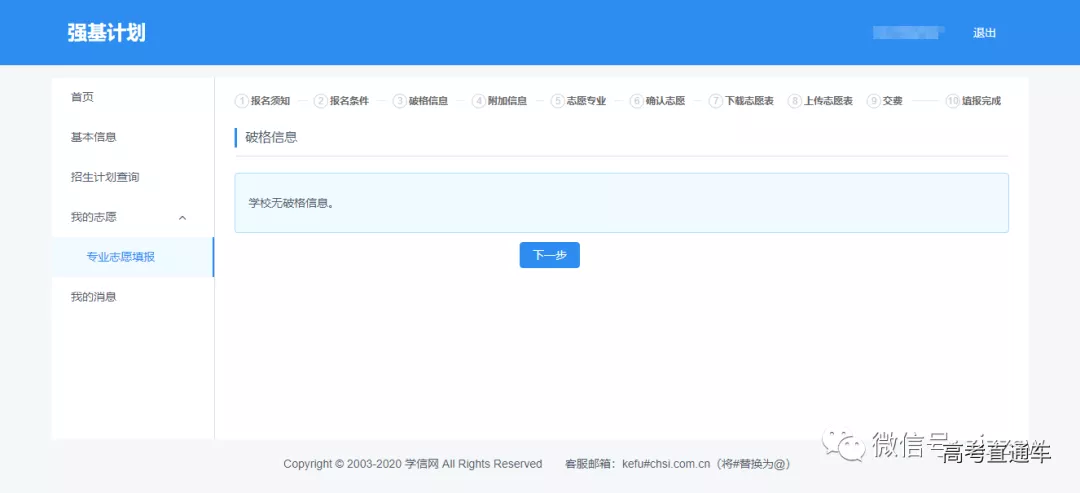Click the 强基计划 site title
Screen dimensions: 1080x493
coord(106,33)
